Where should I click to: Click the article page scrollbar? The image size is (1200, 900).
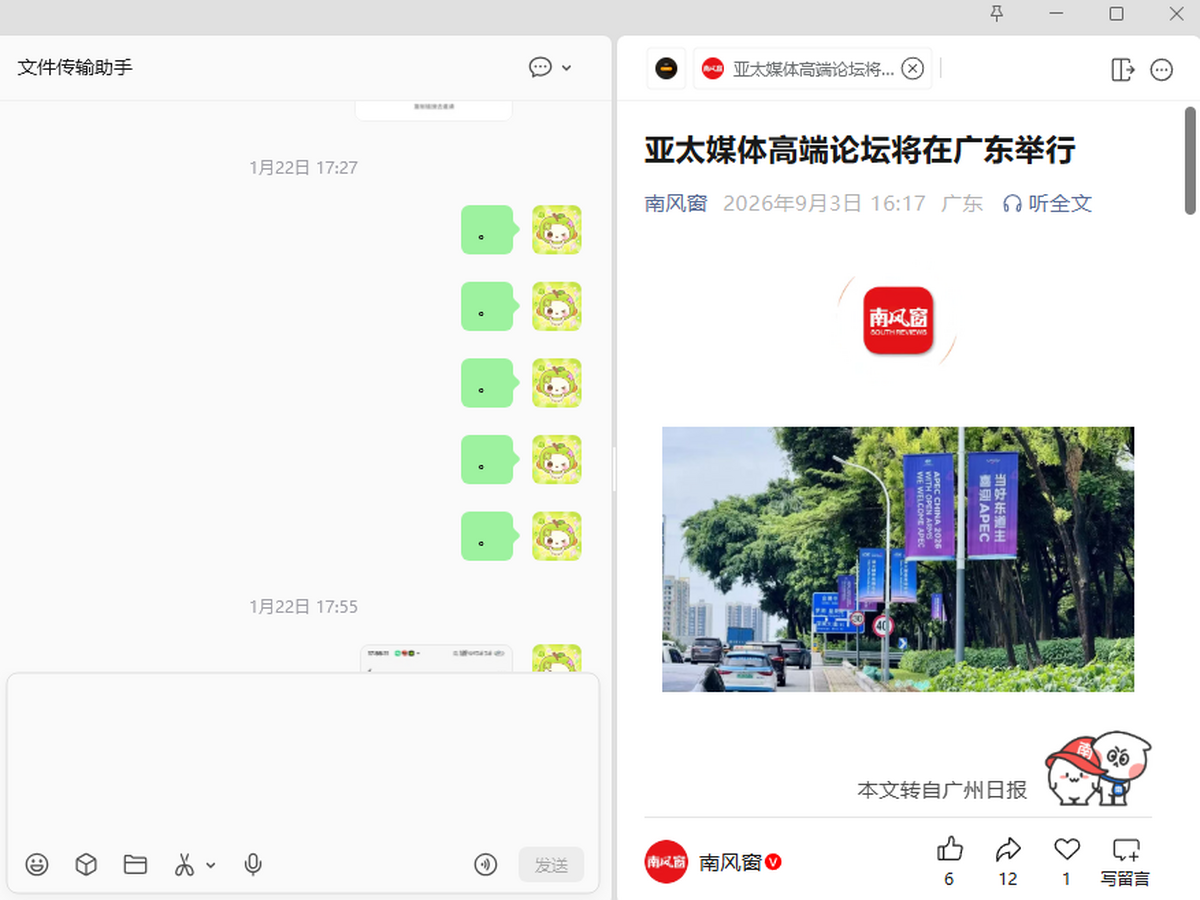pyautogui.click(x=1190, y=160)
